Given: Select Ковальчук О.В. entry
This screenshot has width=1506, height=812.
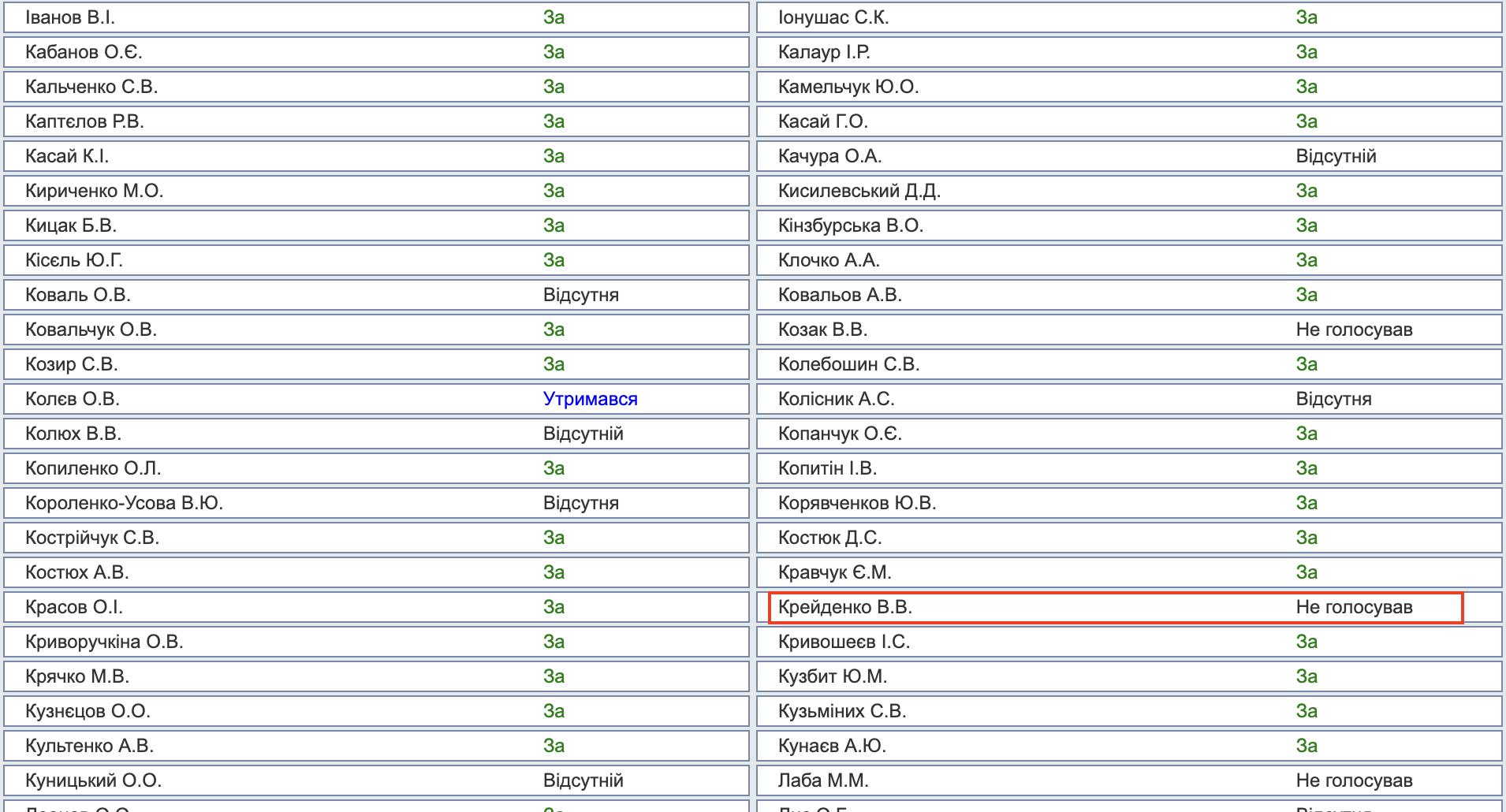Looking at the screenshot, I should click(x=376, y=330).
